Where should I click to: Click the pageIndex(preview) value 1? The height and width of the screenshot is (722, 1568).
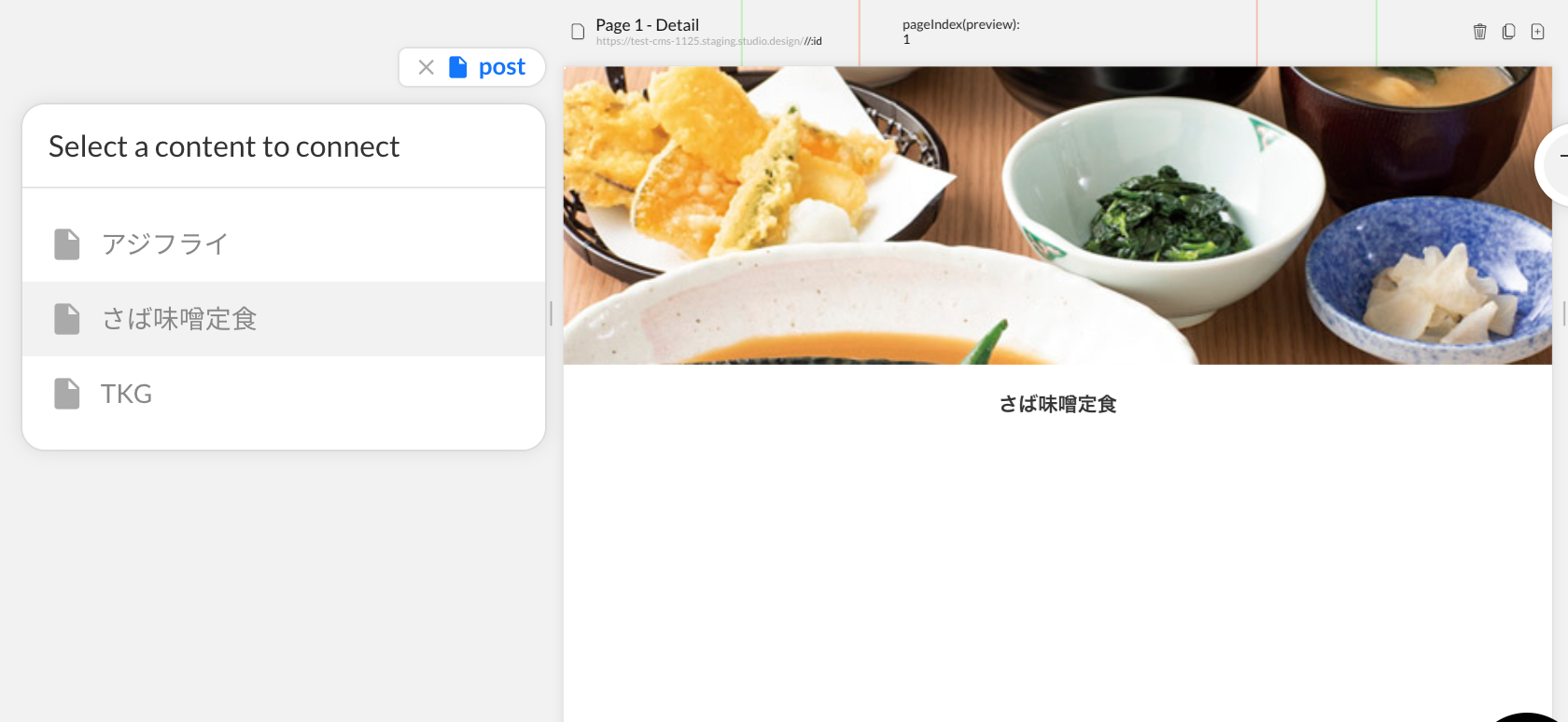[906, 39]
